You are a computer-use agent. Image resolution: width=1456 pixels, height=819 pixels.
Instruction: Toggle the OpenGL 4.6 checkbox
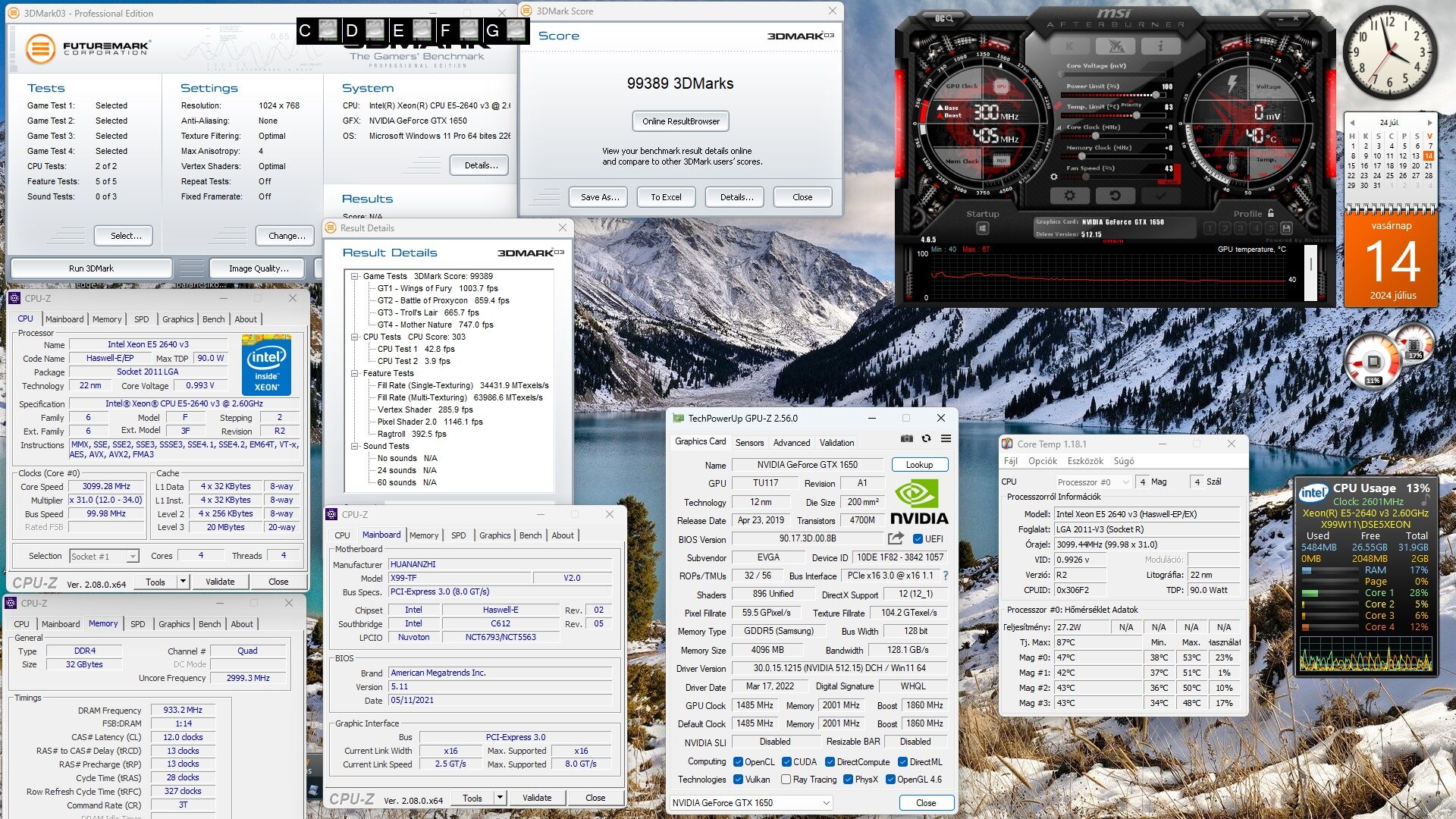click(x=890, y=780)
